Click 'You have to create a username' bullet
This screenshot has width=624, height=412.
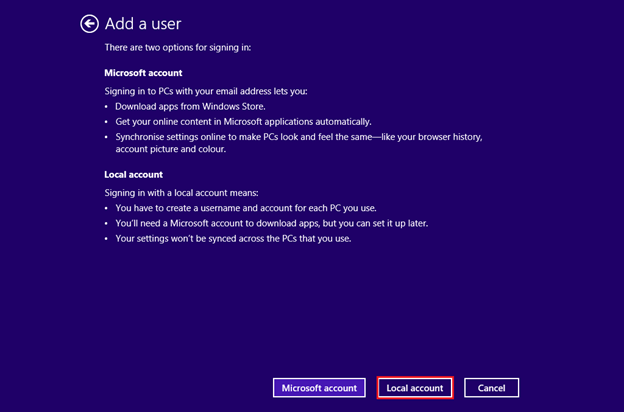[x=246, y=208]
